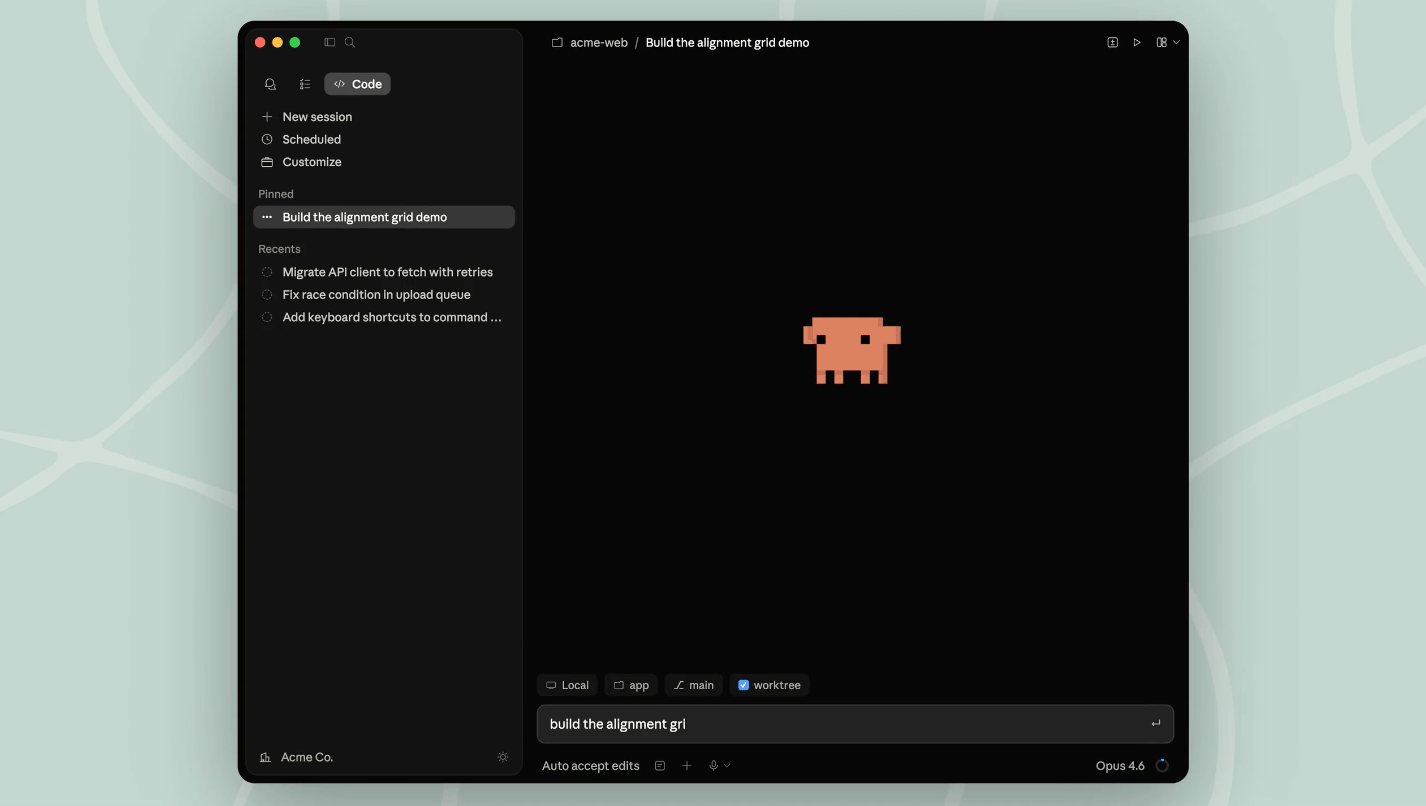This screenshot has height=806, width=1426.
Task: Change the Auto accept edits mode
Action: pos(590,766)
